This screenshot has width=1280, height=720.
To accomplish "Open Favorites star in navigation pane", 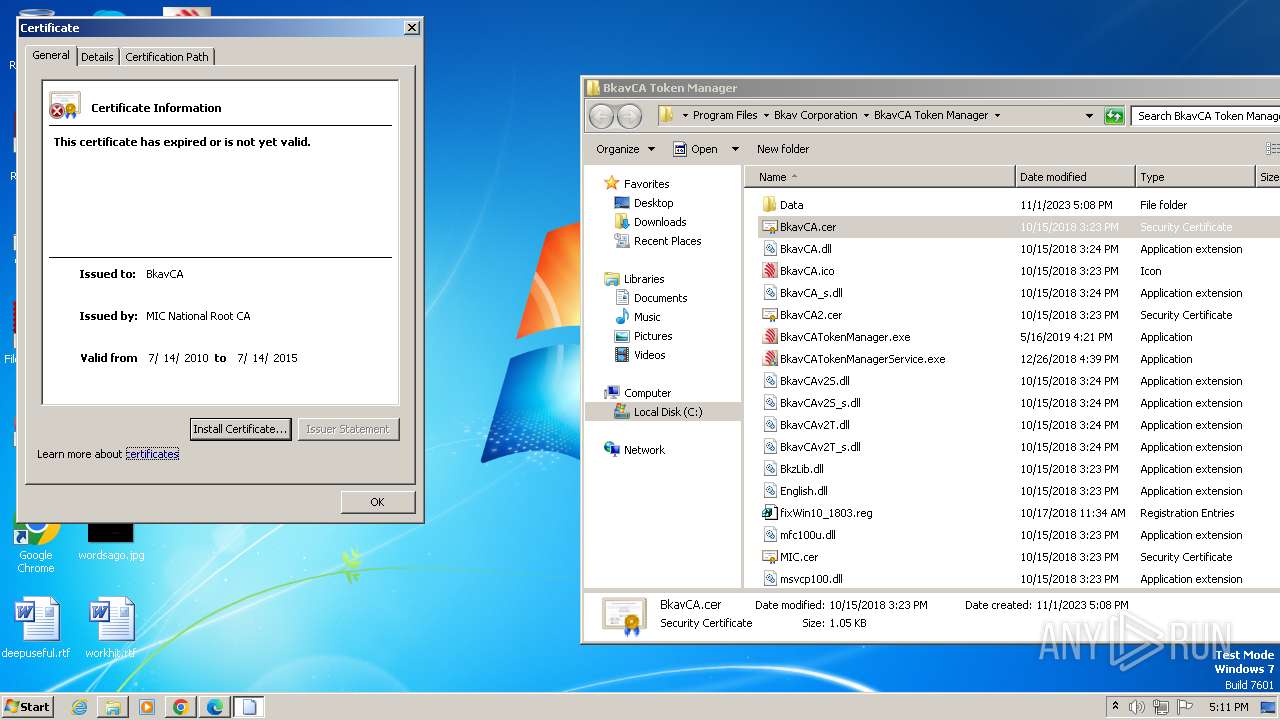I will [x=611, y=184].
